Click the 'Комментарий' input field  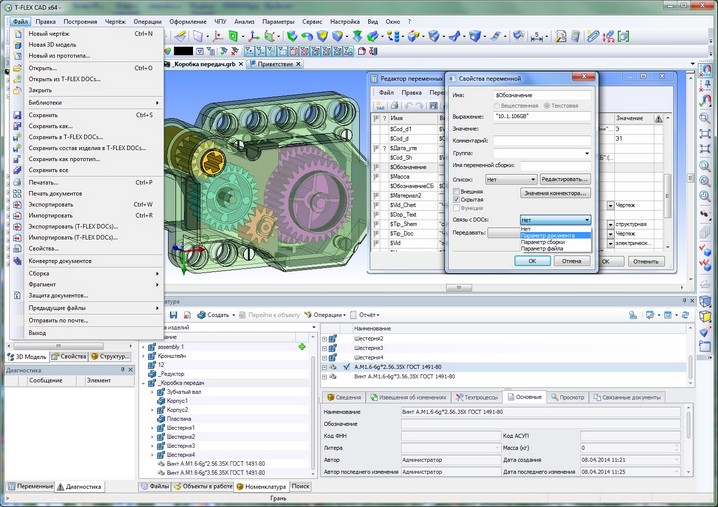click(x=542, y=141)
